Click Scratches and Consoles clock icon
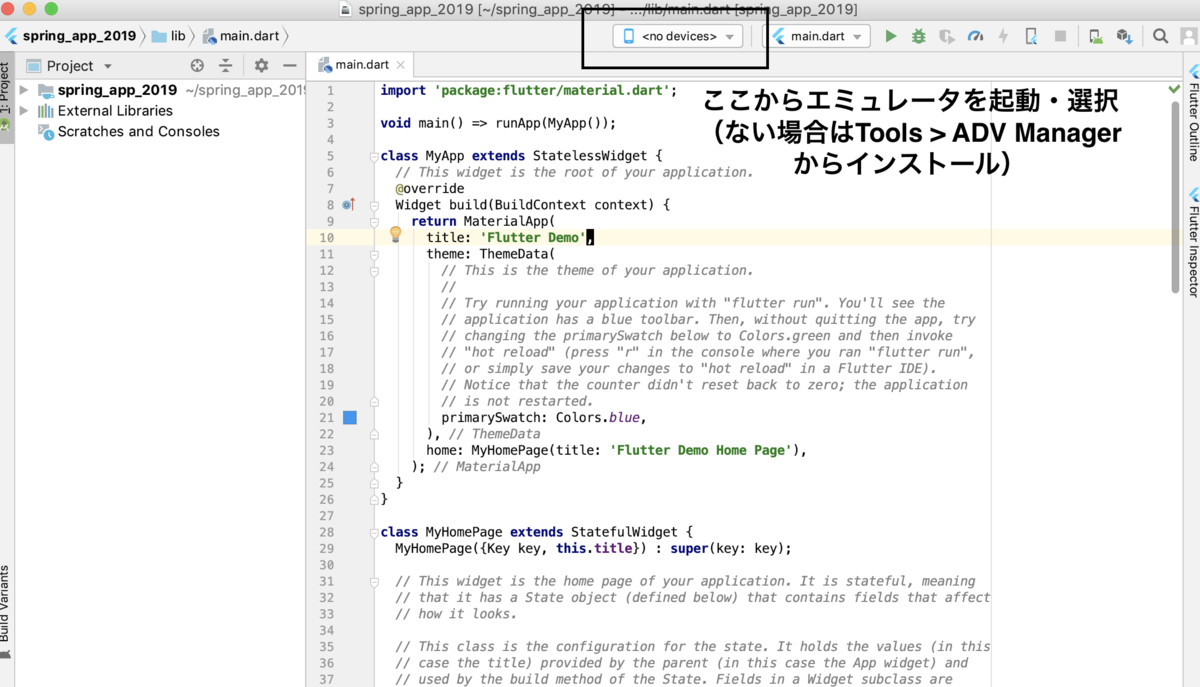This screenshot has width=1200, height=687. pyautogui.click(x=46, y=132)
